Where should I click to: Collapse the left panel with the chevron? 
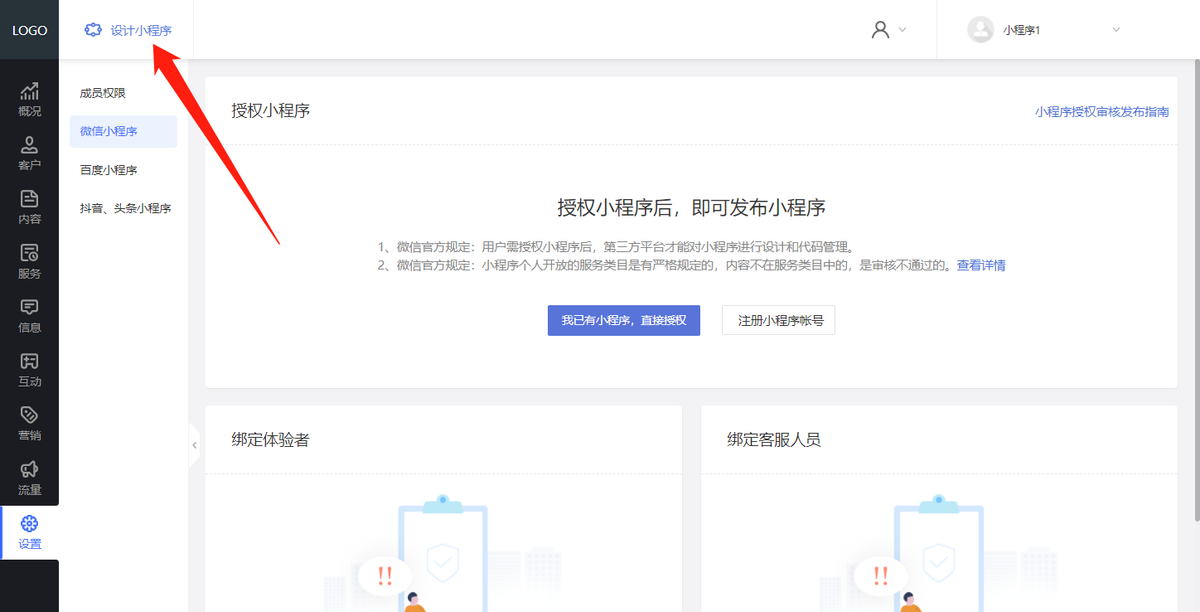[x=194, y=444]
